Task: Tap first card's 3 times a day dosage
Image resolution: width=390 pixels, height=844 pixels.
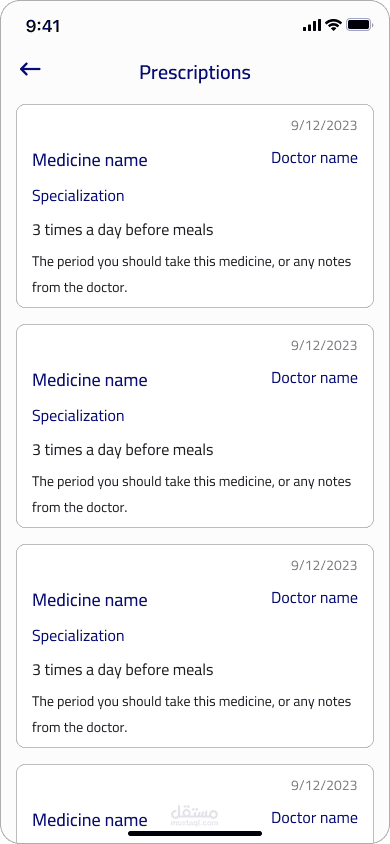Action: (x=123, y=230)
